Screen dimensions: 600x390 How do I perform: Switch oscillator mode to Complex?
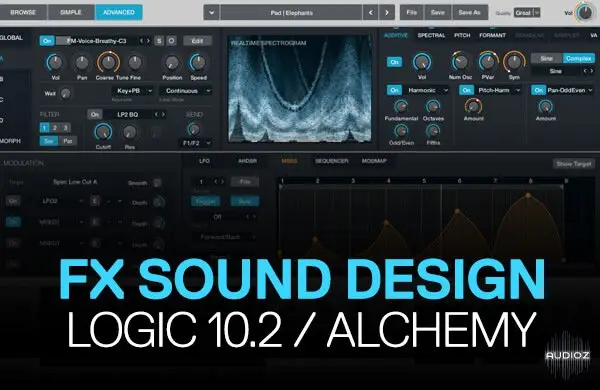(579, 59)
